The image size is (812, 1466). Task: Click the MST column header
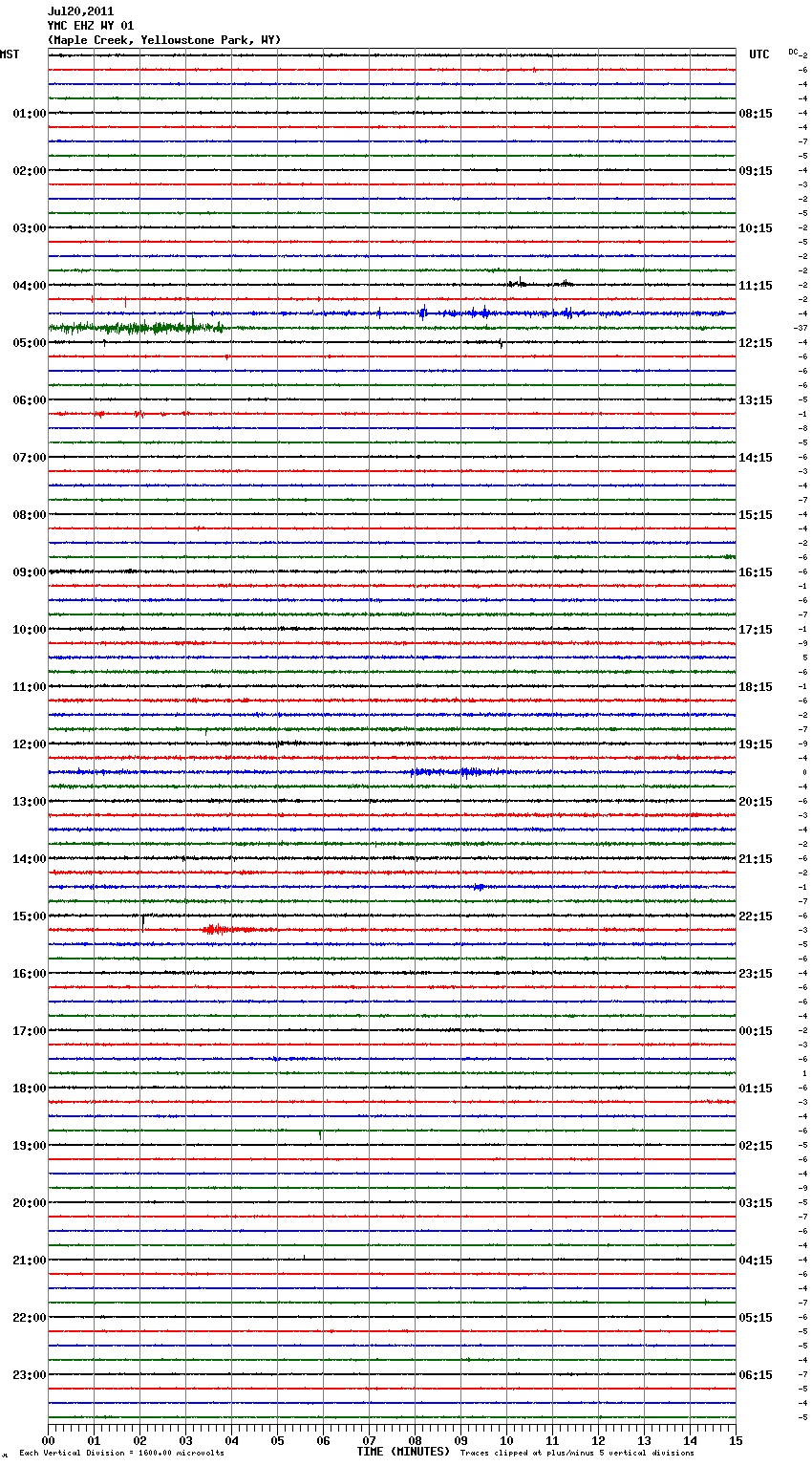click(10, 54)
